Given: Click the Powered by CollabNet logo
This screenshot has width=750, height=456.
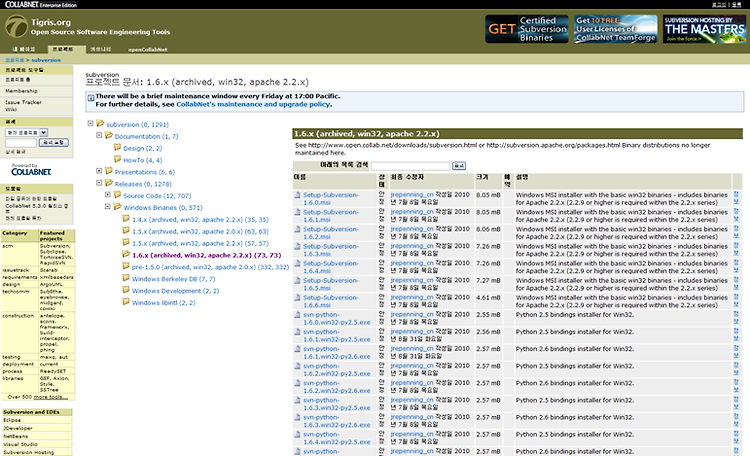Looking at the screenshot, I should [31, 169].
